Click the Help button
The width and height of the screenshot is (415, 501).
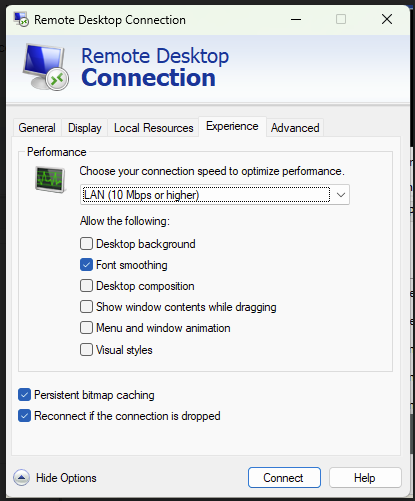coord(365,478)
